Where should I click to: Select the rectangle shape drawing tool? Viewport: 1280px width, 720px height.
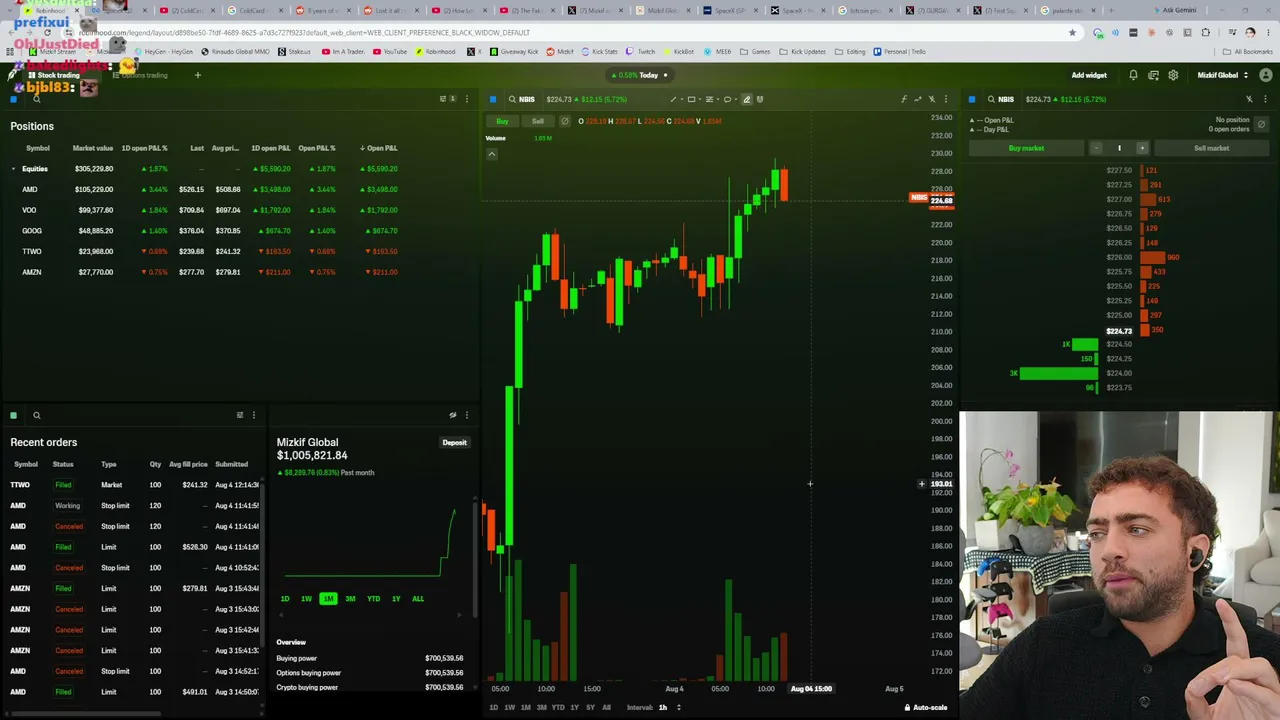pyautogui.click(x=691, y=99)
